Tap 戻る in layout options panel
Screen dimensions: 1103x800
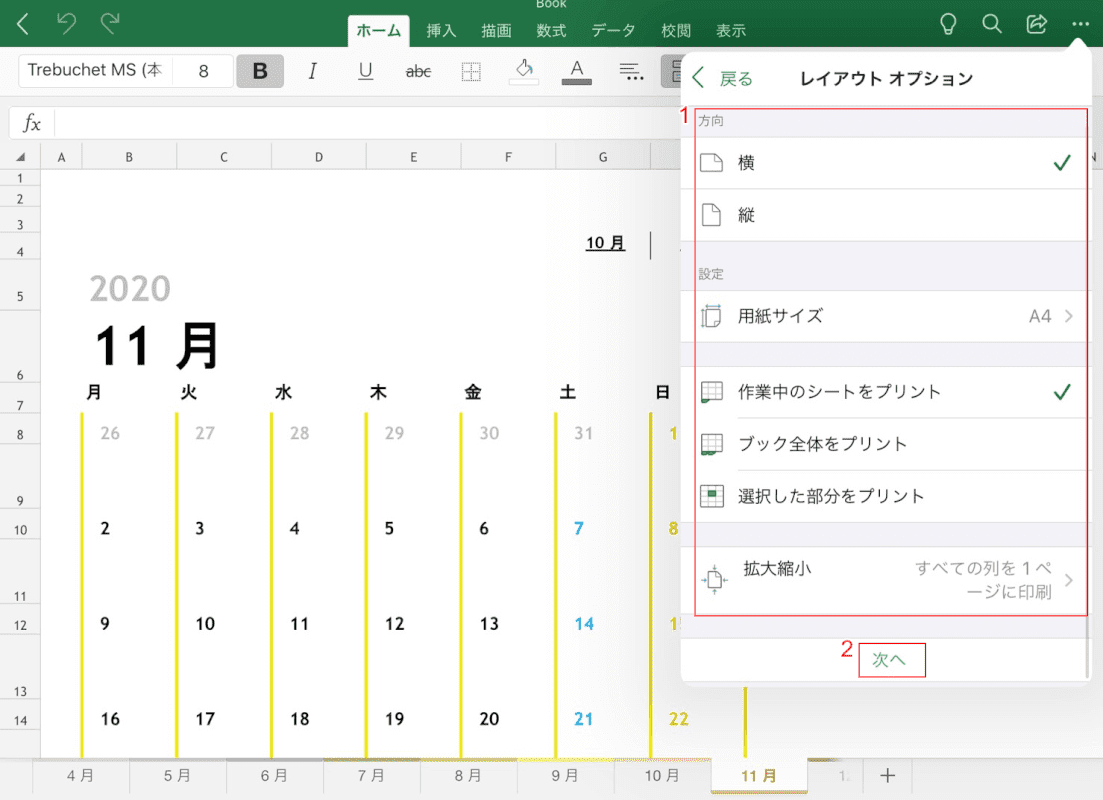pyautogui.click(x=722, y=79)
